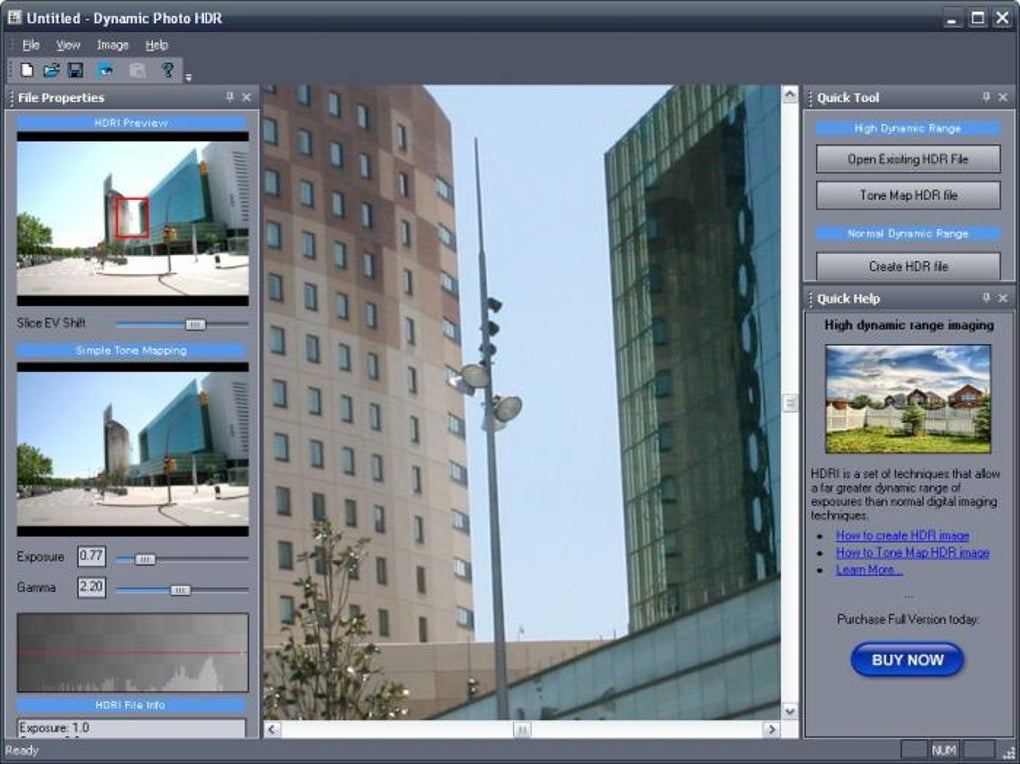Viewport: 1020px width, 764px height.
Task: Click the New file toolbar icon
Action: [27, 70]
